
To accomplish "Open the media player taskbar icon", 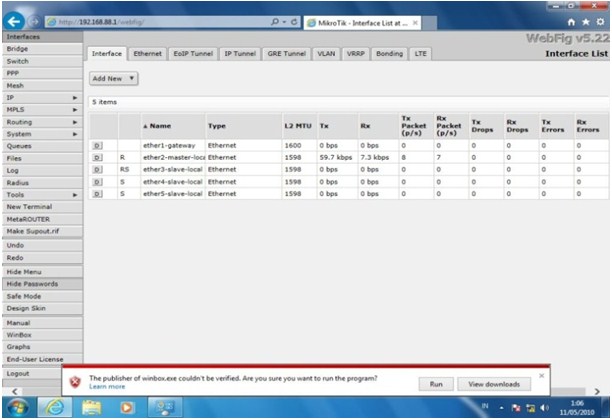I will [126, 408].
